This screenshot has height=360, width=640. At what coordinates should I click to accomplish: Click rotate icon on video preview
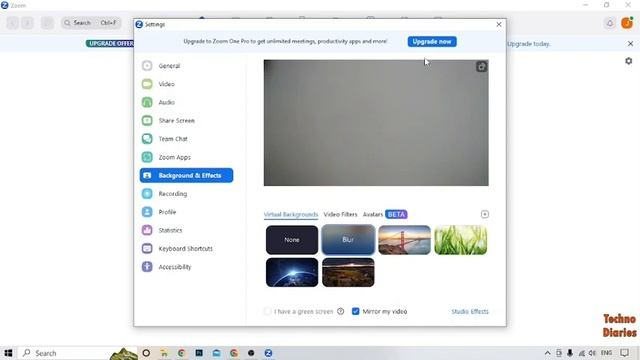[482, 67]
